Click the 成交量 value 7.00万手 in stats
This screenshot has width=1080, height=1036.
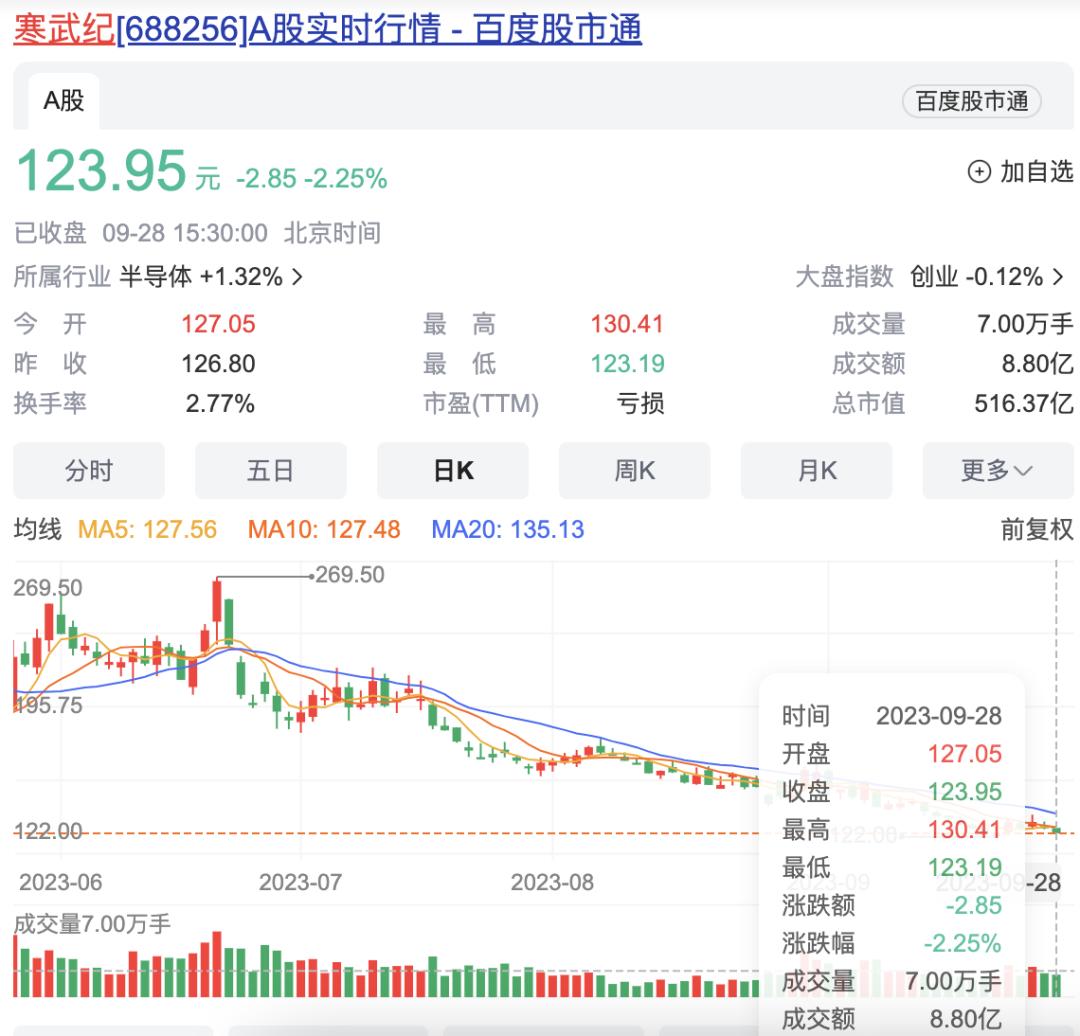coord(1025,324)
